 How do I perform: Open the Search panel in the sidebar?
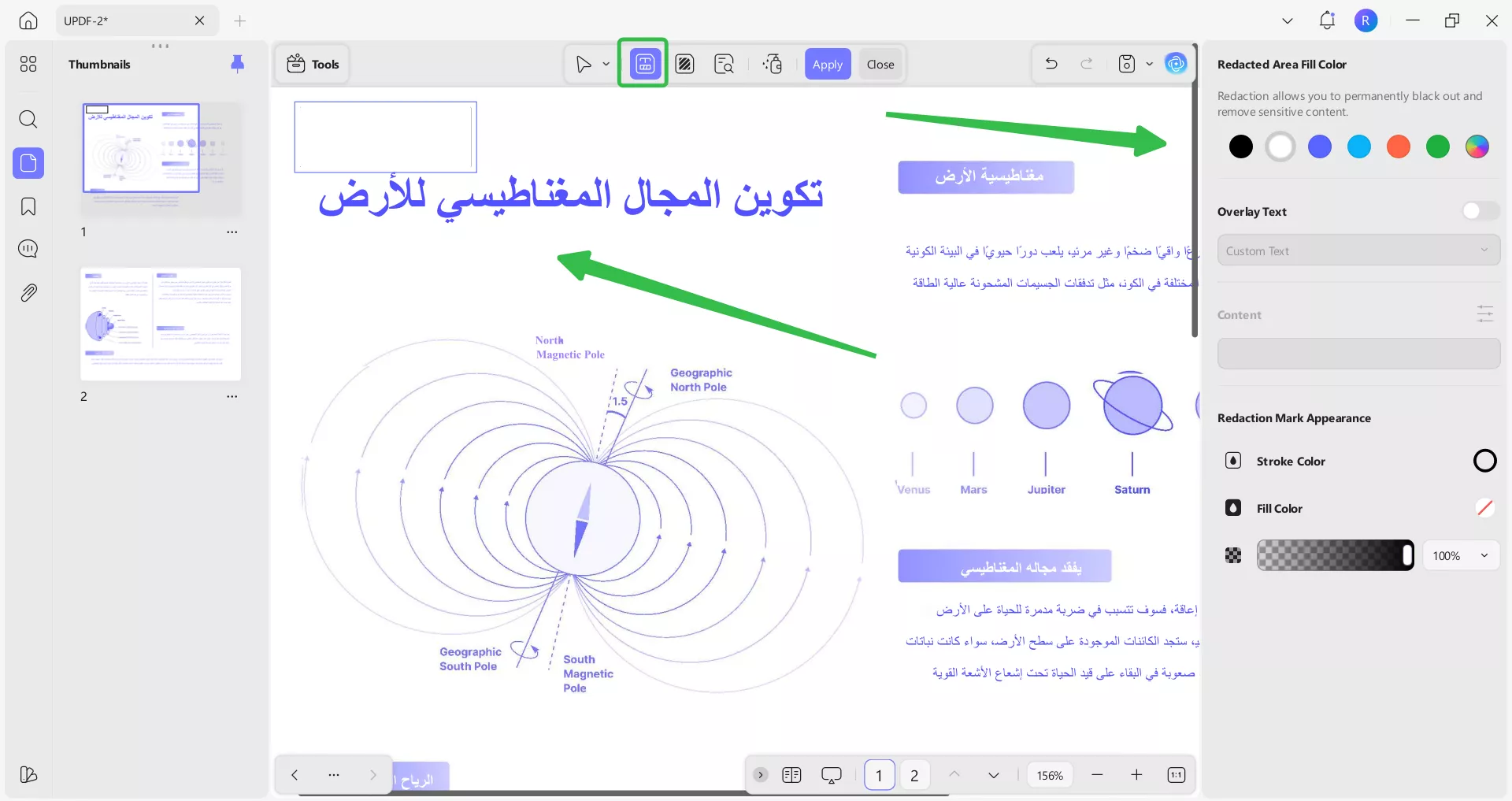click(28, 120)
